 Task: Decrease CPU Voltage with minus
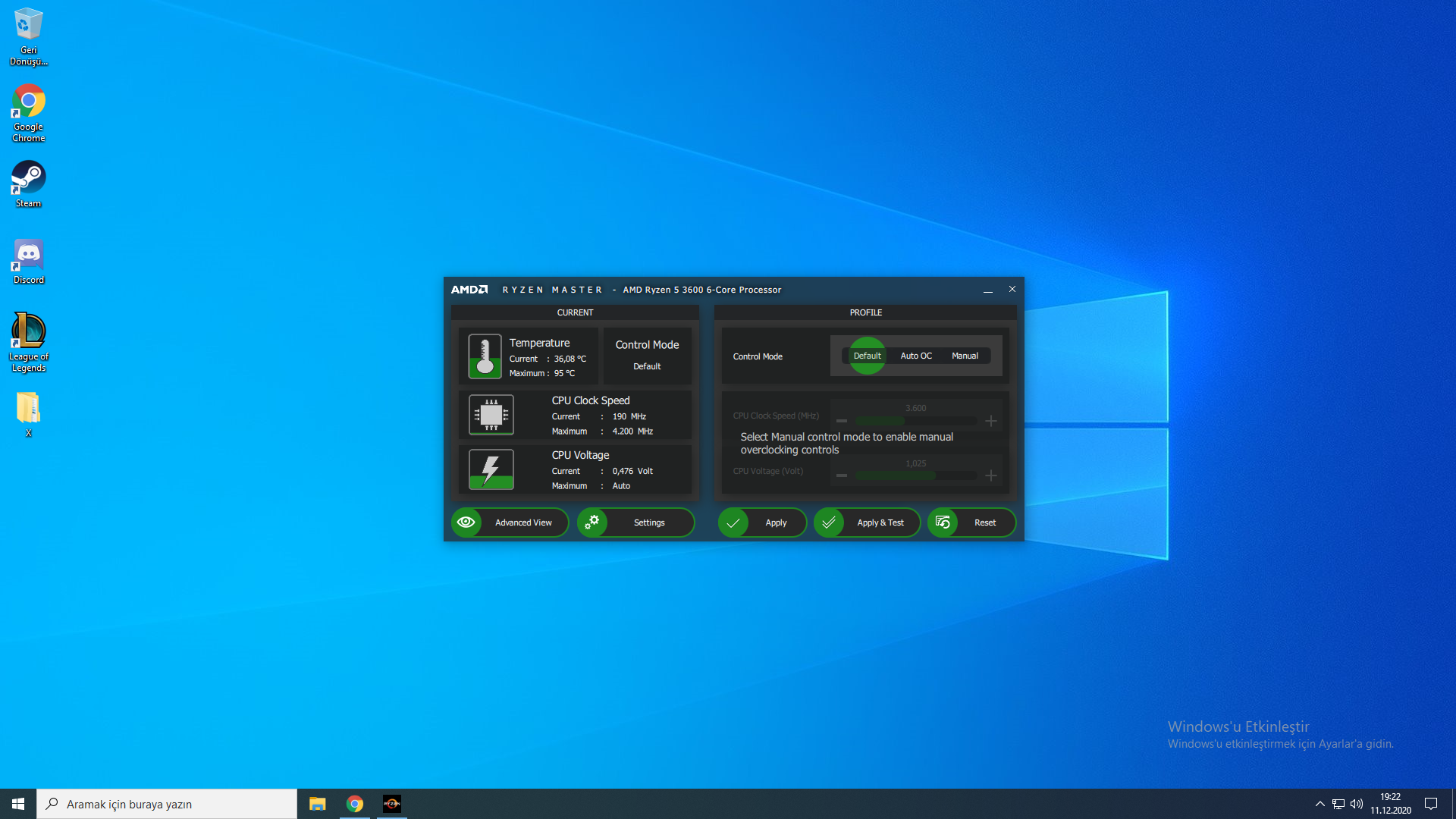pos(841,475)
